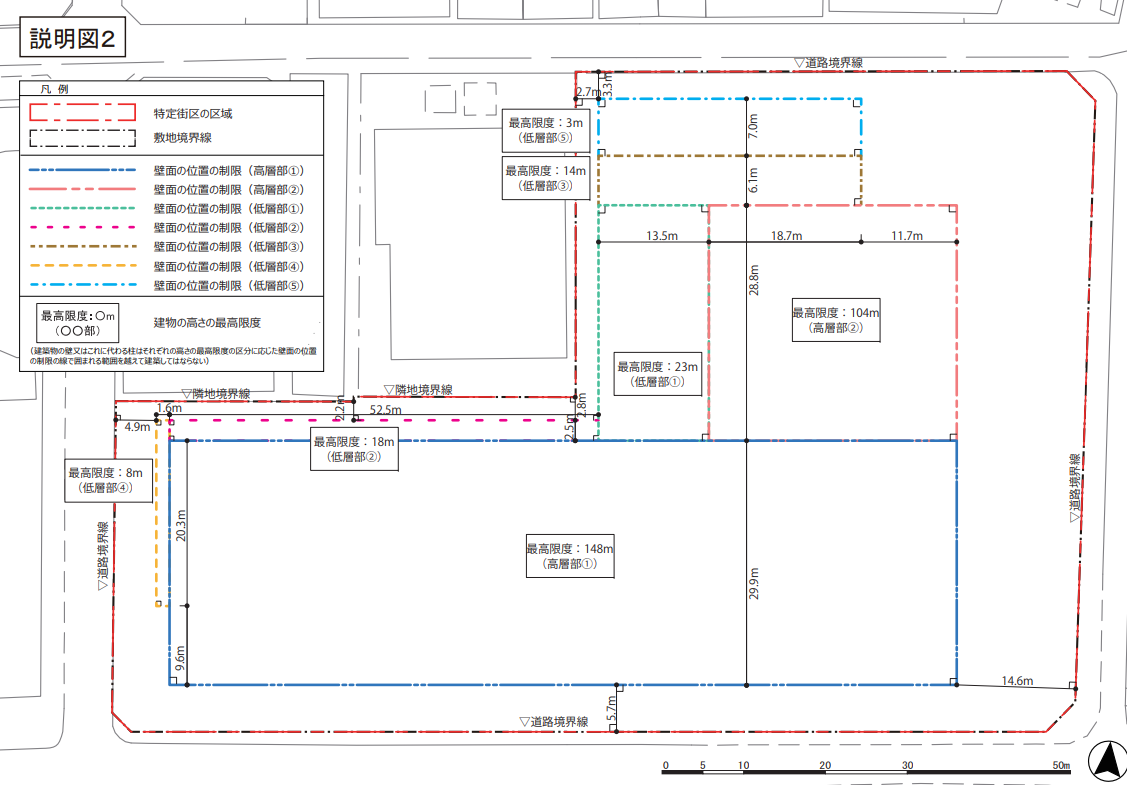Click the 最高限度：104m 高層部② label

click(x=836, y=320)
